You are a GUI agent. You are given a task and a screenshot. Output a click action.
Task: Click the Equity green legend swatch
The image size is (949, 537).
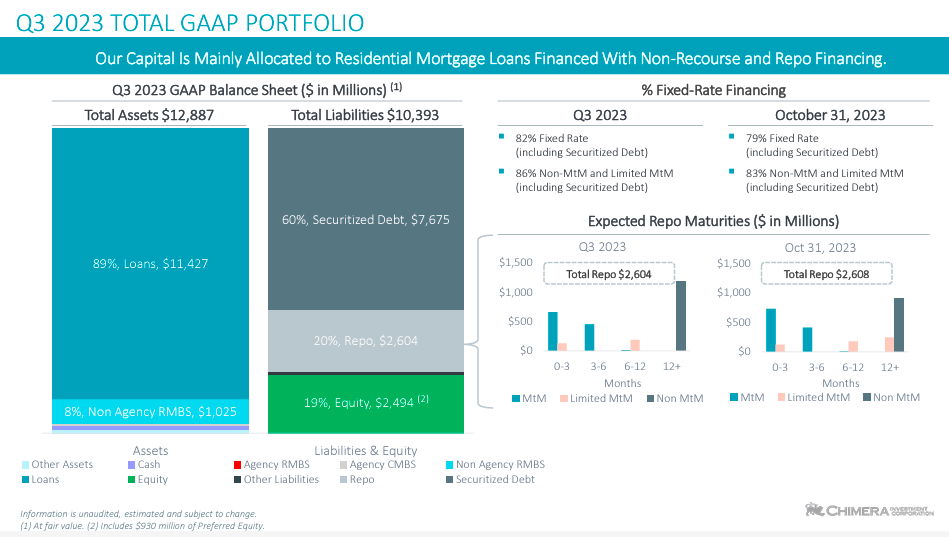point(131,479)
